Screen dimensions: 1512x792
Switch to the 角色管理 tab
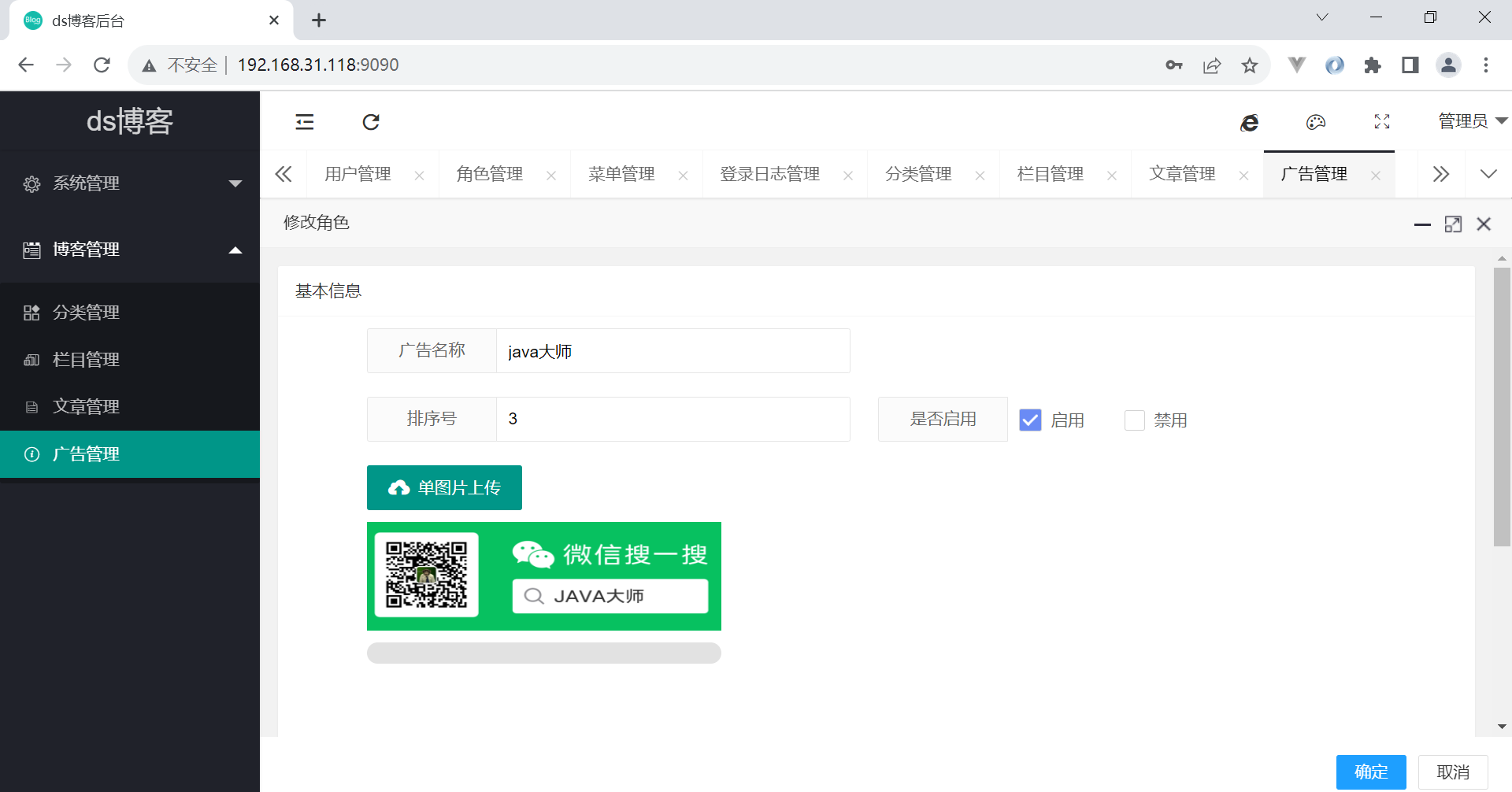490,174
